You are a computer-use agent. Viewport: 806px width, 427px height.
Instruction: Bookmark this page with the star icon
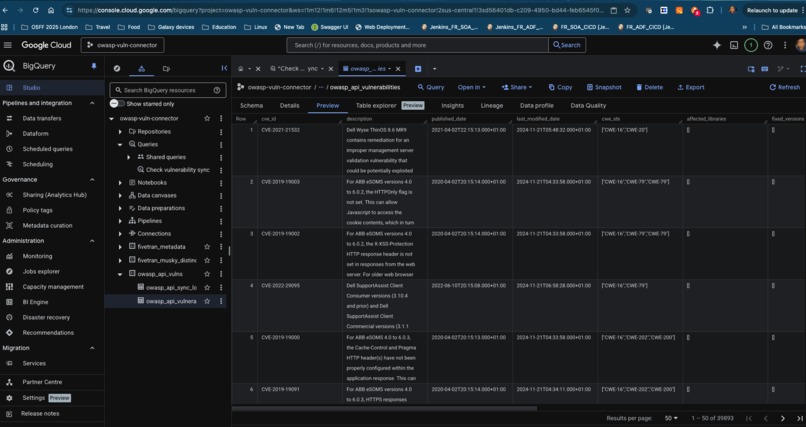[627, 10]
